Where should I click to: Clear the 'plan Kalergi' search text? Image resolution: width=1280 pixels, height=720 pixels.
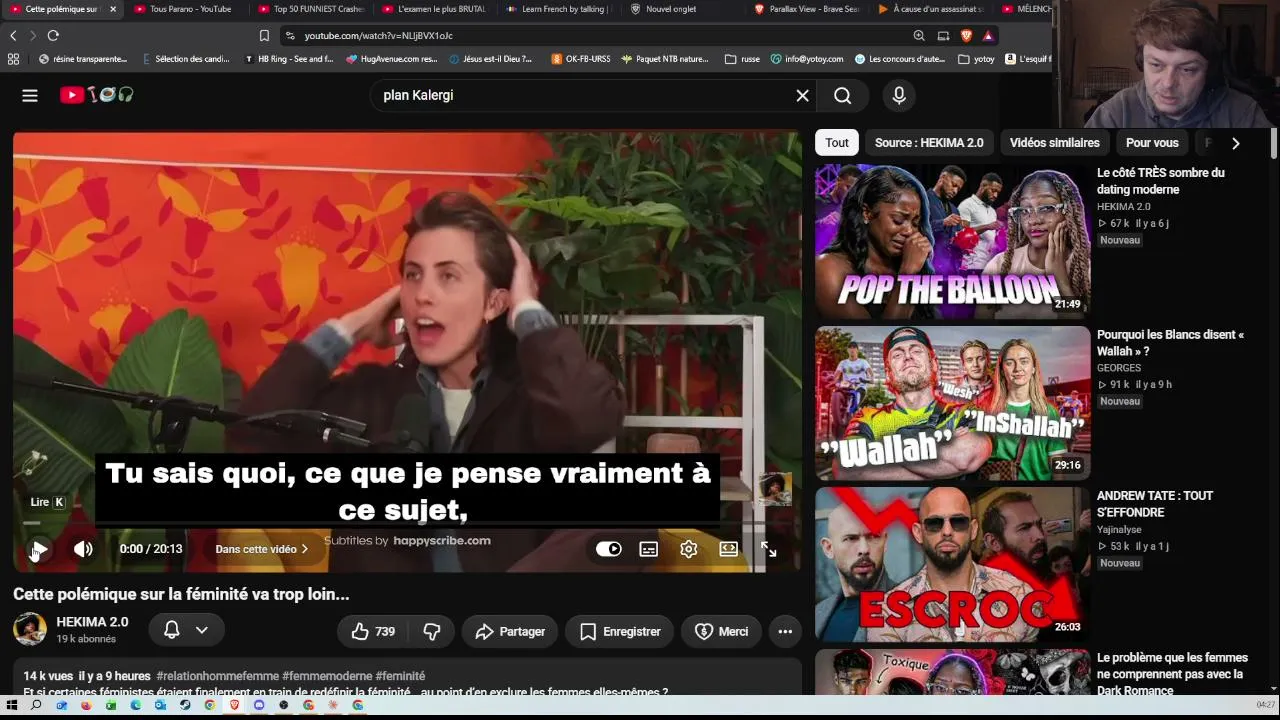pos(802,95)
